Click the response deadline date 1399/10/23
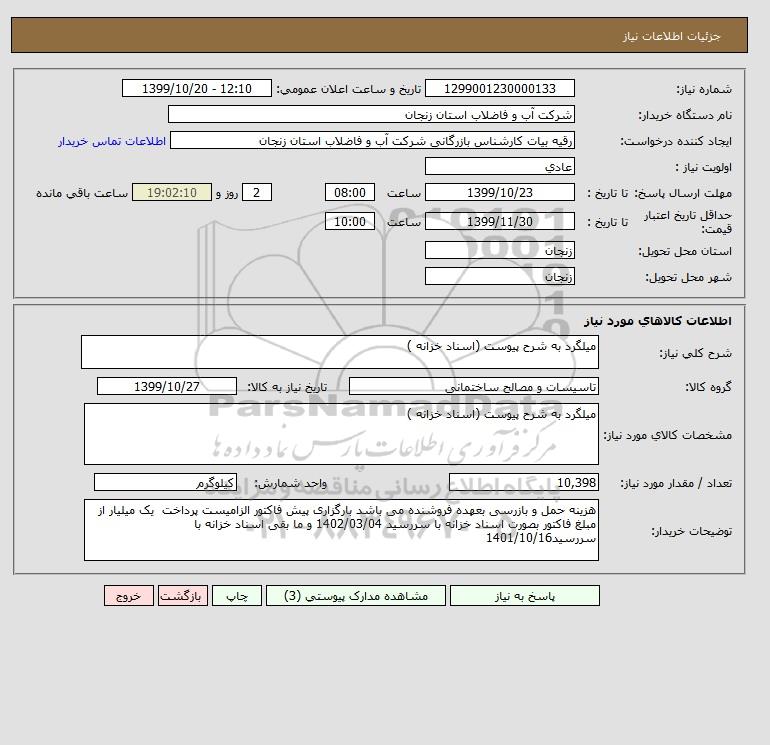Viewport: 770px width, 745px height. pos(499,193)
